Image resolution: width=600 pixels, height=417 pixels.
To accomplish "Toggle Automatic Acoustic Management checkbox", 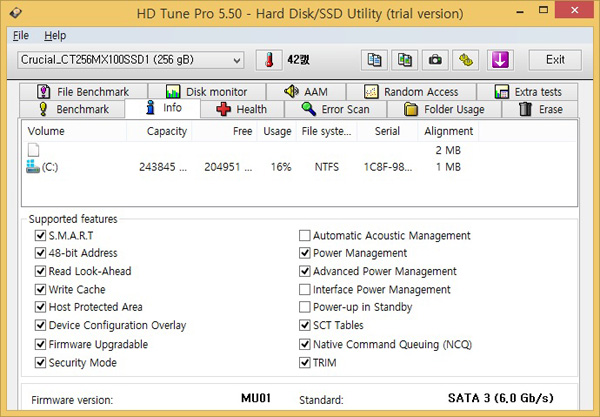I will tap(305, 235).
